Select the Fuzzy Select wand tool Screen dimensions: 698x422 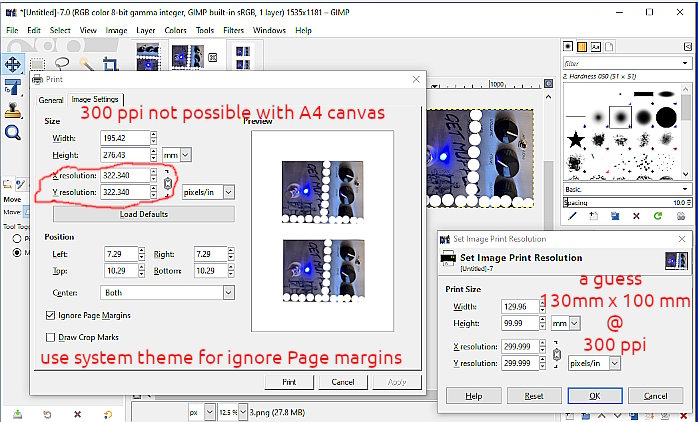87,64
